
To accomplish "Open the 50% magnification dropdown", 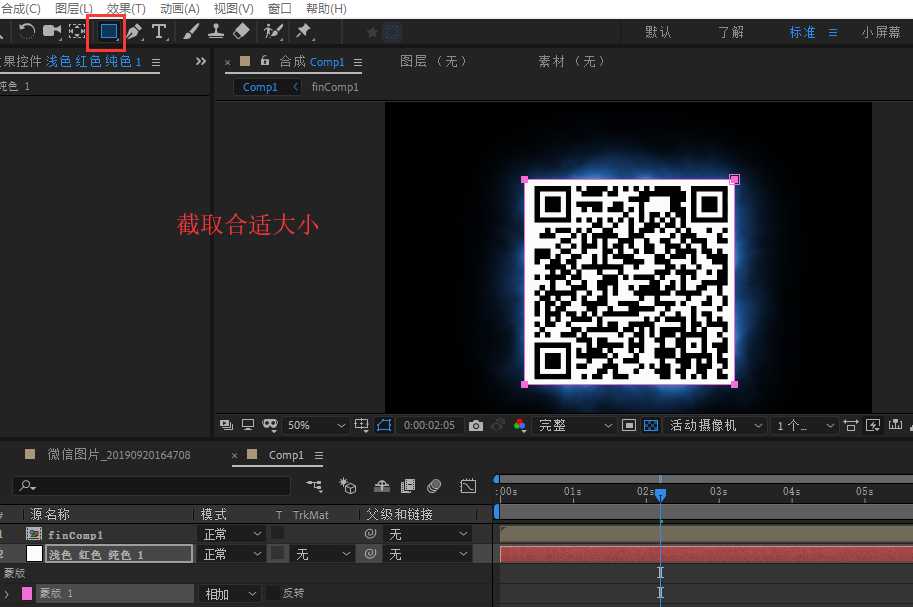I will point(317,426).
